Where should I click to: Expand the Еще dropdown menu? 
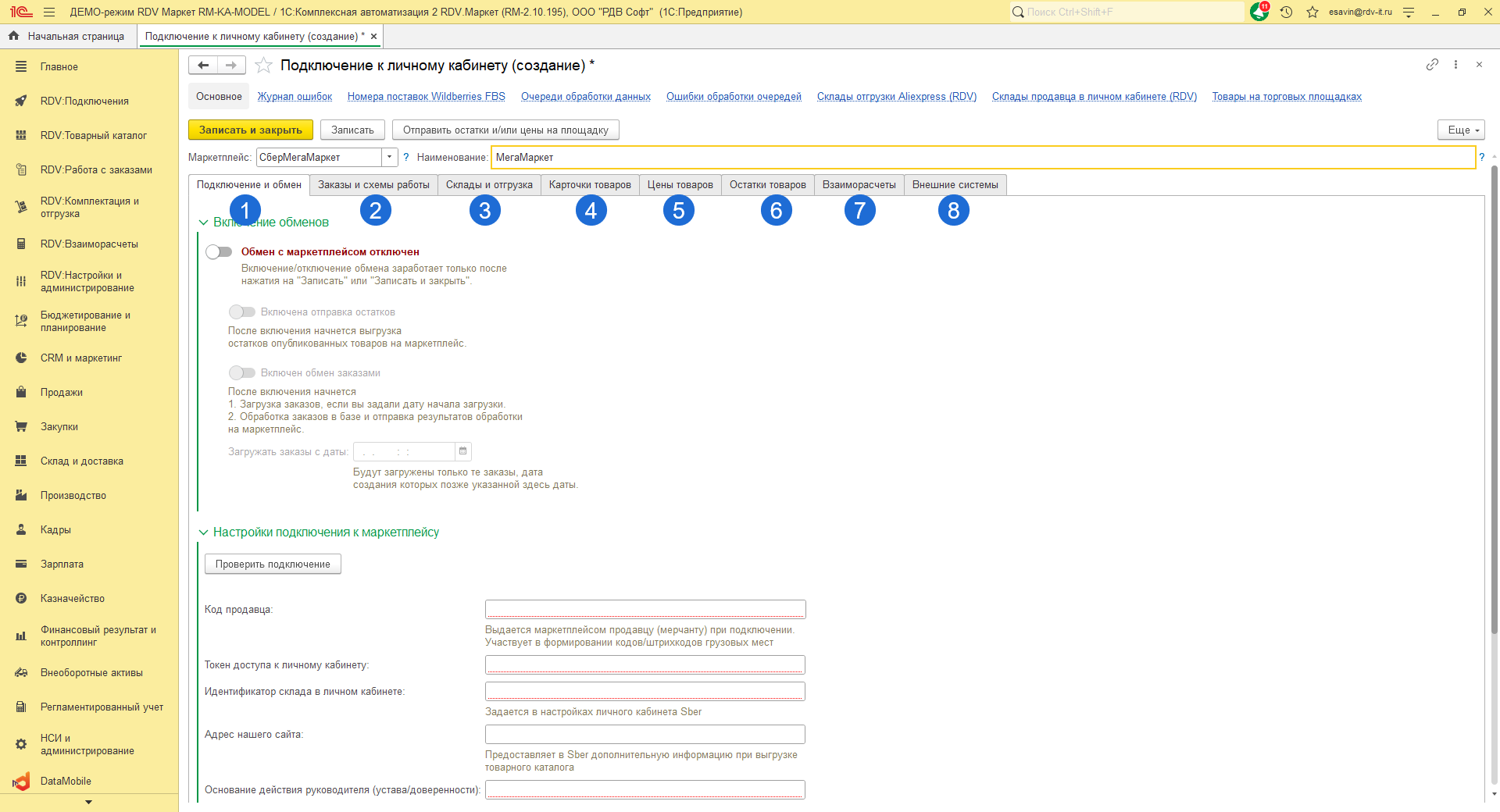1460,130
